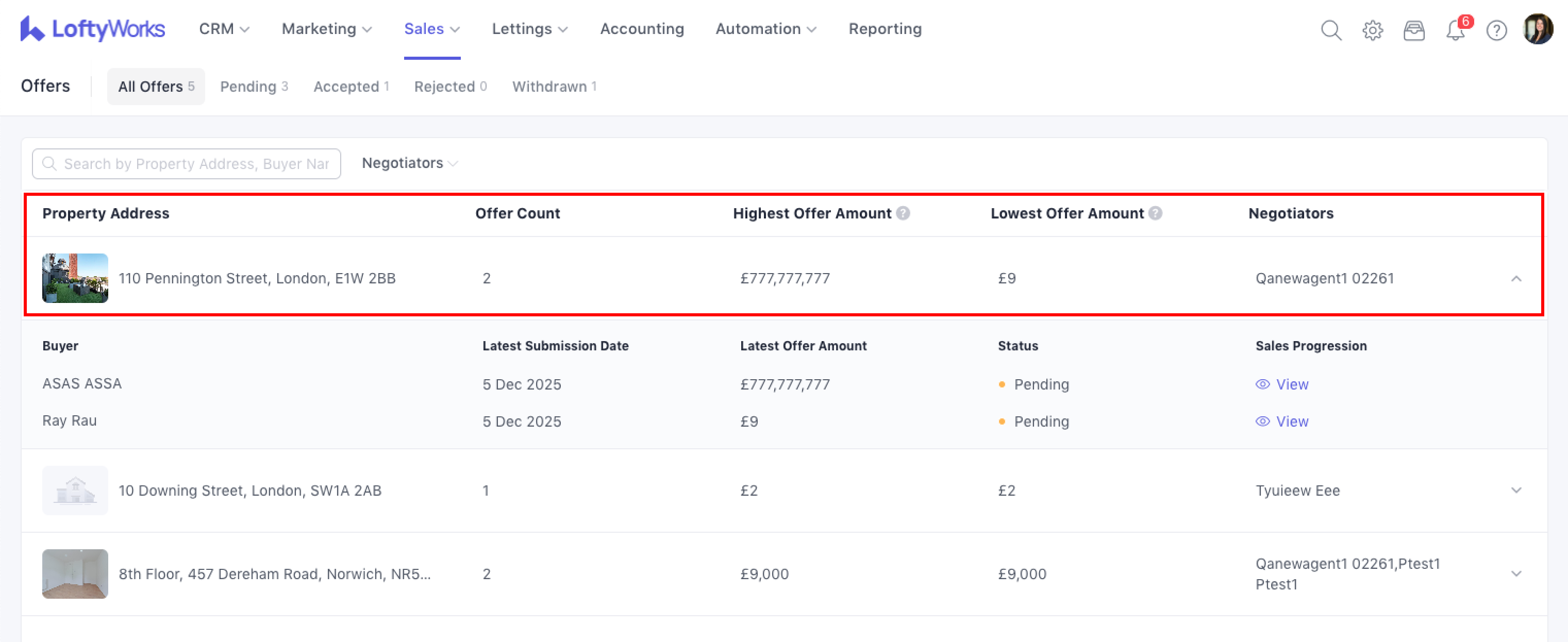This screenshot has width=1568, height=642.
Task: Click the property address search field
Action: pyautogui.click(x=195, y=164)
